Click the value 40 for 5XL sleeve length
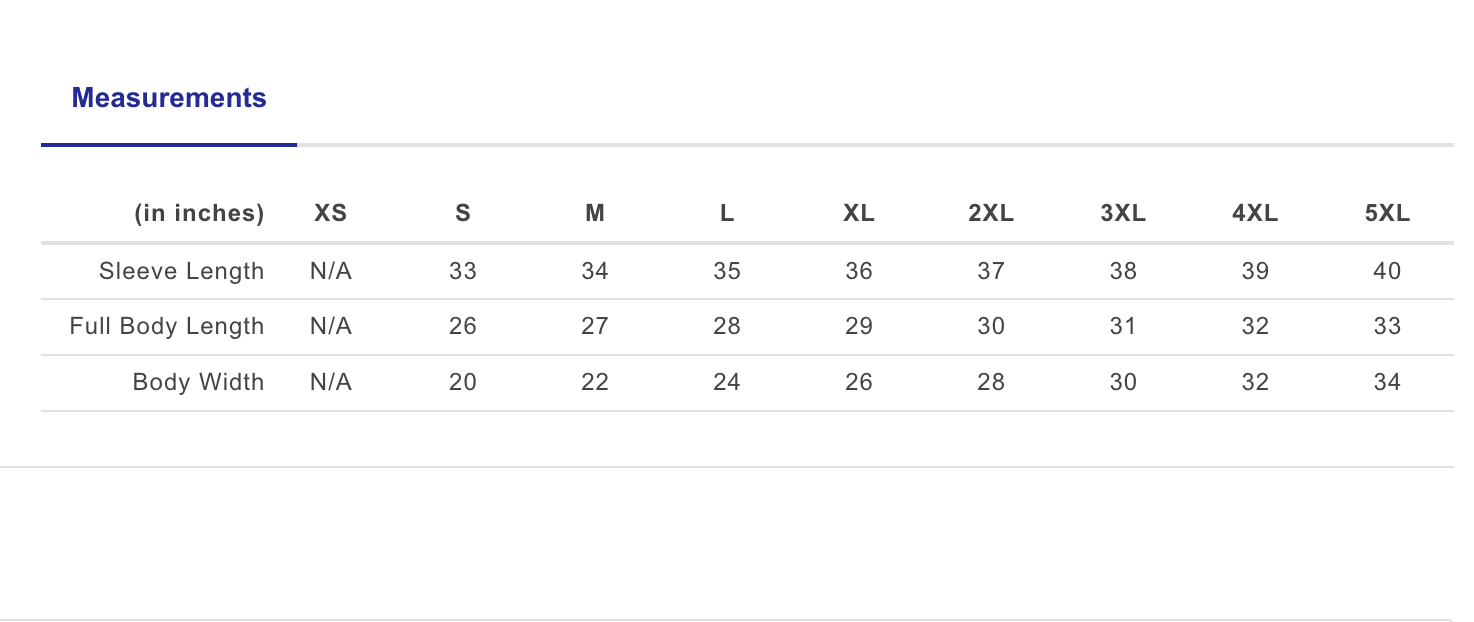The image size is (1474, 622). (1386, 271)
